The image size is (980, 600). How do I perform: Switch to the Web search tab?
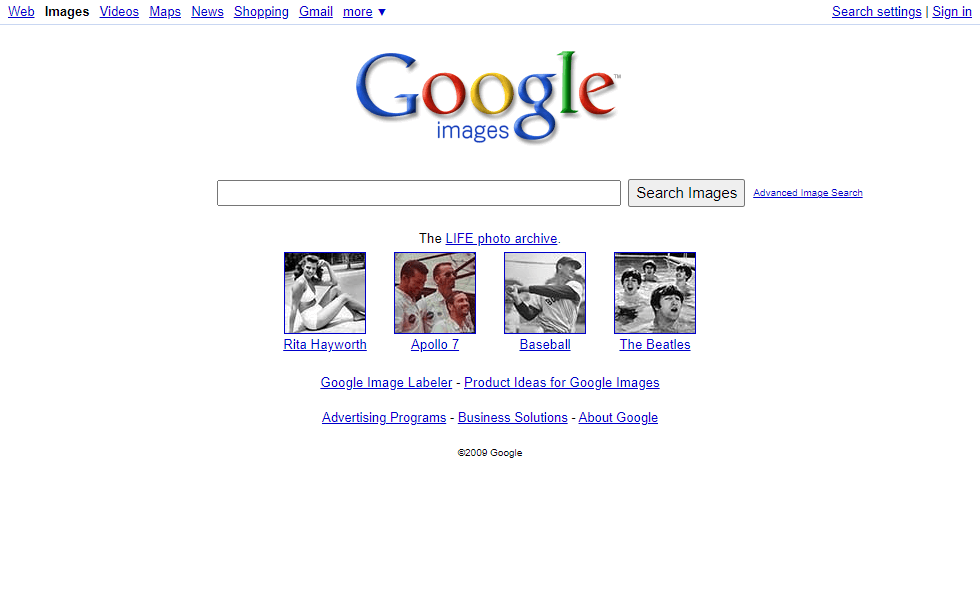coord(21,12)
